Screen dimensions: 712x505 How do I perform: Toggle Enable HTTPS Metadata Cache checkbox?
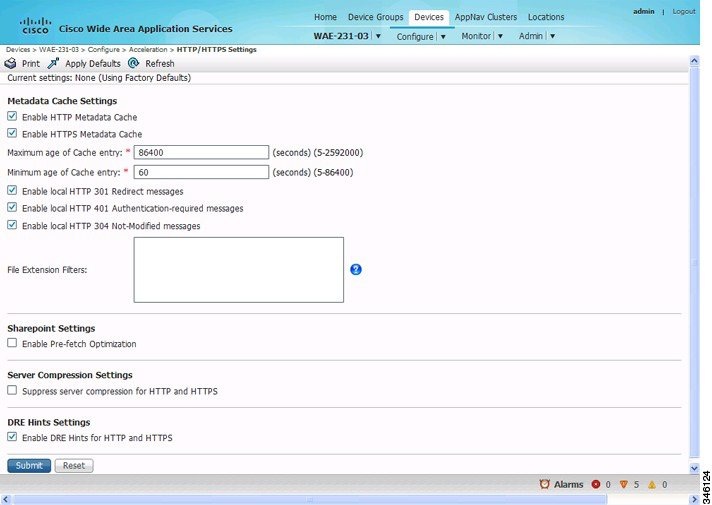pos(12,133)
